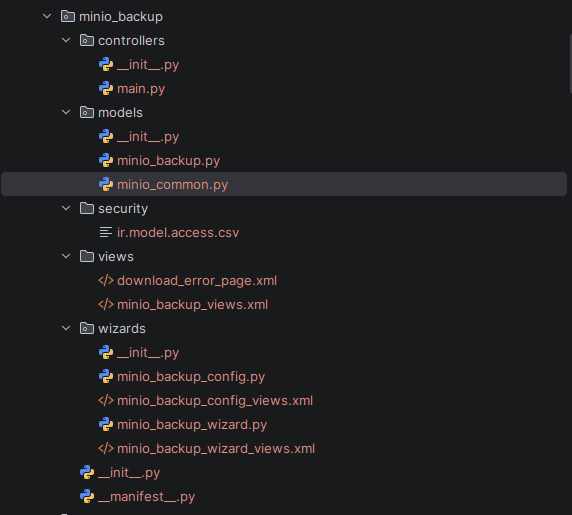Click XML icon beside minio_backup_views.xml

[x=106, y=305]
